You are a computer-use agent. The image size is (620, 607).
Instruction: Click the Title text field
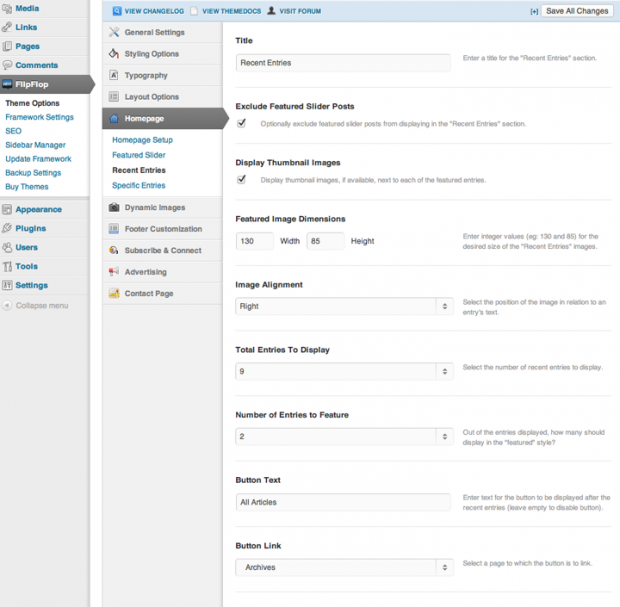343,63
